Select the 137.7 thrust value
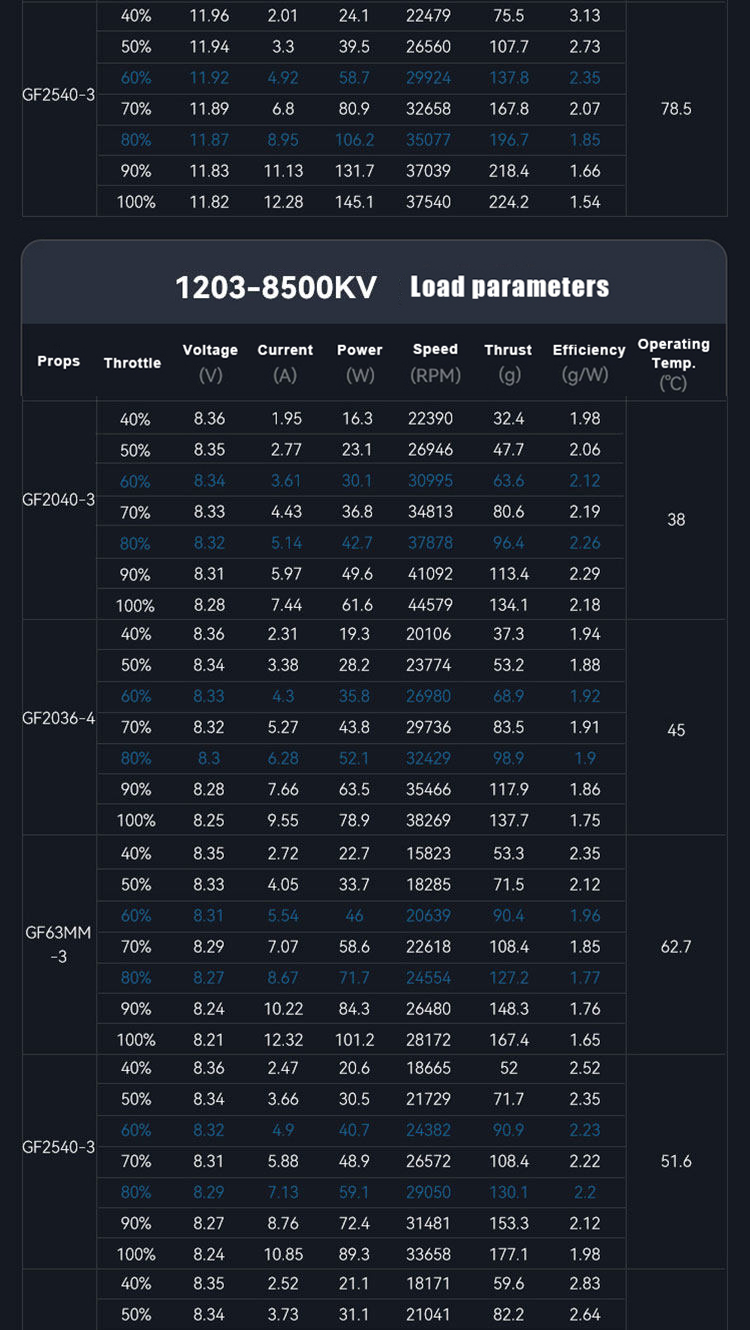The width and height of the screenshot is (750, 1330). pyautogui.click(x=508, y=820)
